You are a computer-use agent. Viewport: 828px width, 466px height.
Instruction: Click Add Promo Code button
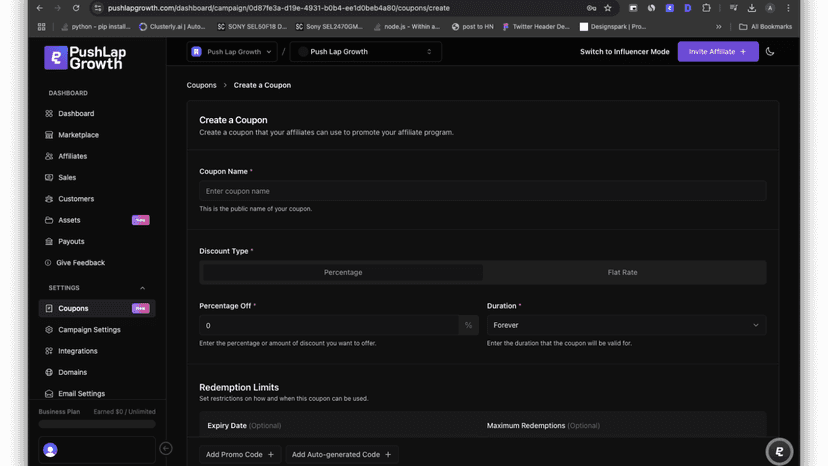[x=240, y=454]
